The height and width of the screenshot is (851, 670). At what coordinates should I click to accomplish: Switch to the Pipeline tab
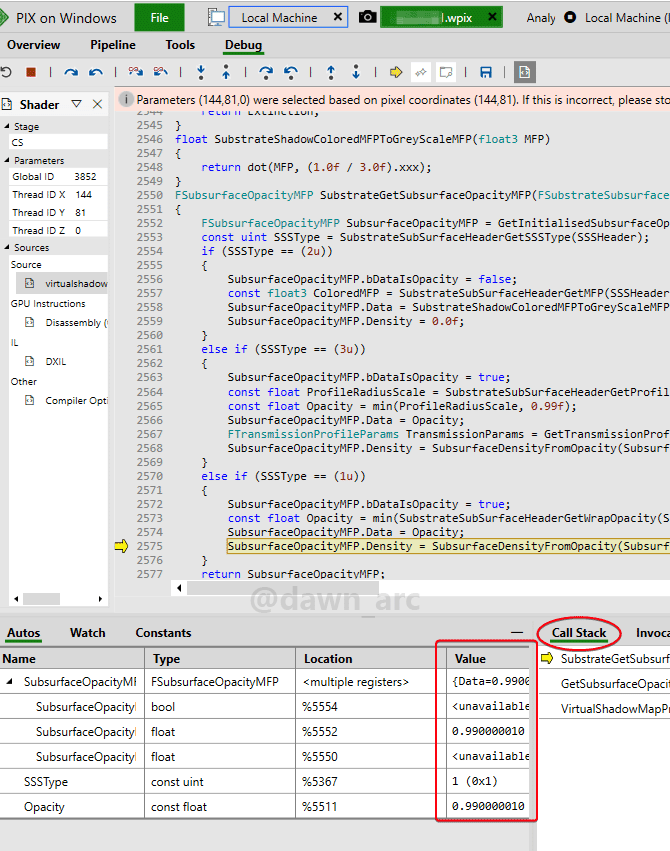[113, 45]
